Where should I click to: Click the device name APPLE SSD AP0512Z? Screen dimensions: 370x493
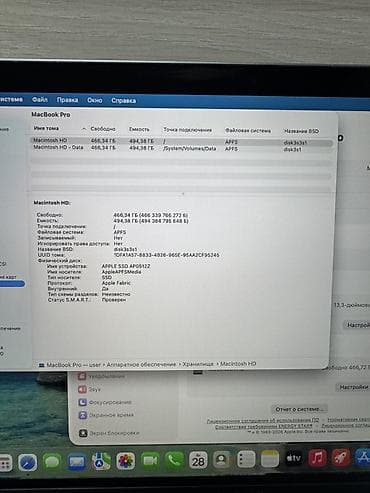[126, 266]
